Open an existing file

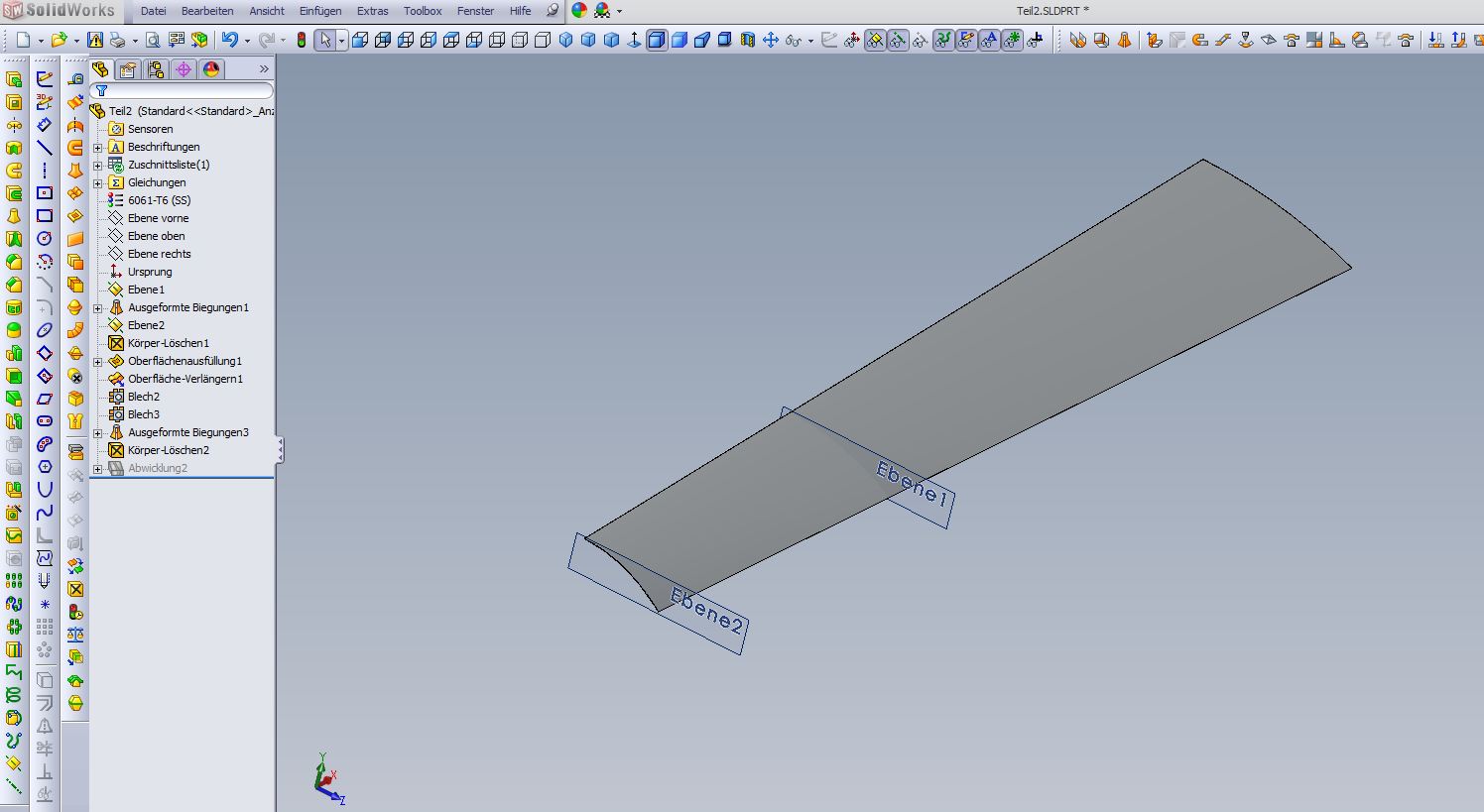pyautogui.click(x=59, y=40)
